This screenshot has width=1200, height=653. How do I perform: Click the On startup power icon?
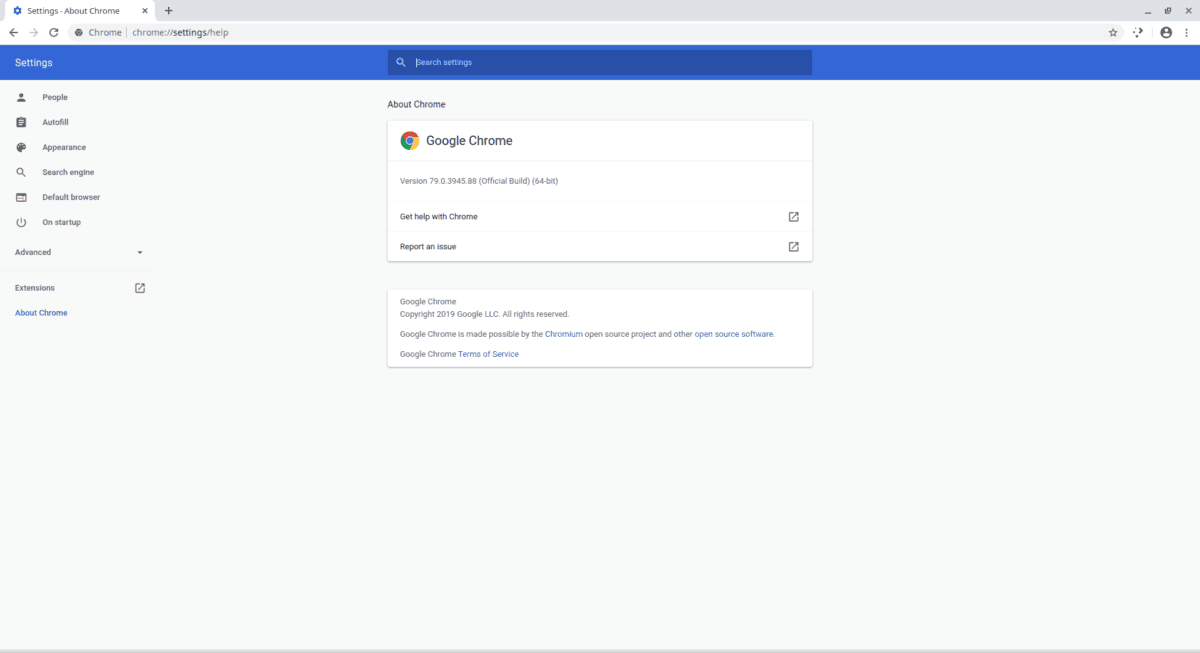(x=21, y=222)
